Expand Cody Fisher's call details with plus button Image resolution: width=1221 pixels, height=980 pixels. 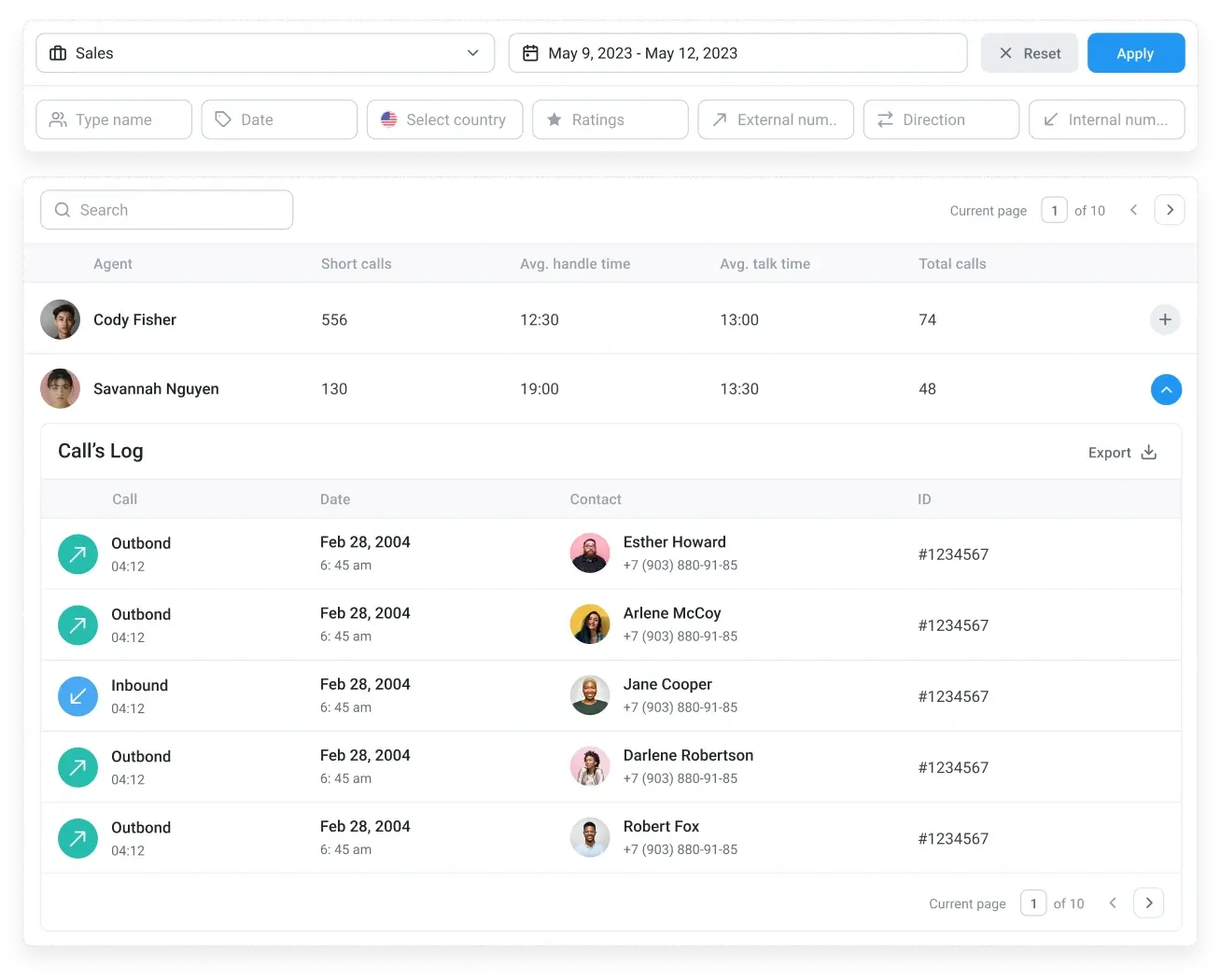(x=1165, y=319)
